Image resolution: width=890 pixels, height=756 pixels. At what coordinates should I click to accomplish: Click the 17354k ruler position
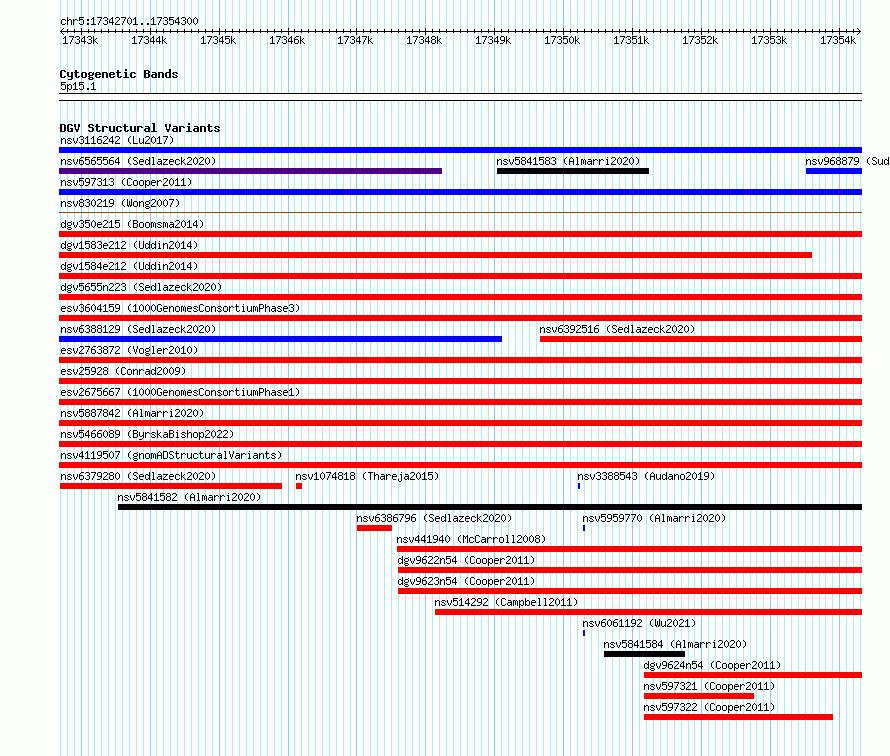click(838, 40)
